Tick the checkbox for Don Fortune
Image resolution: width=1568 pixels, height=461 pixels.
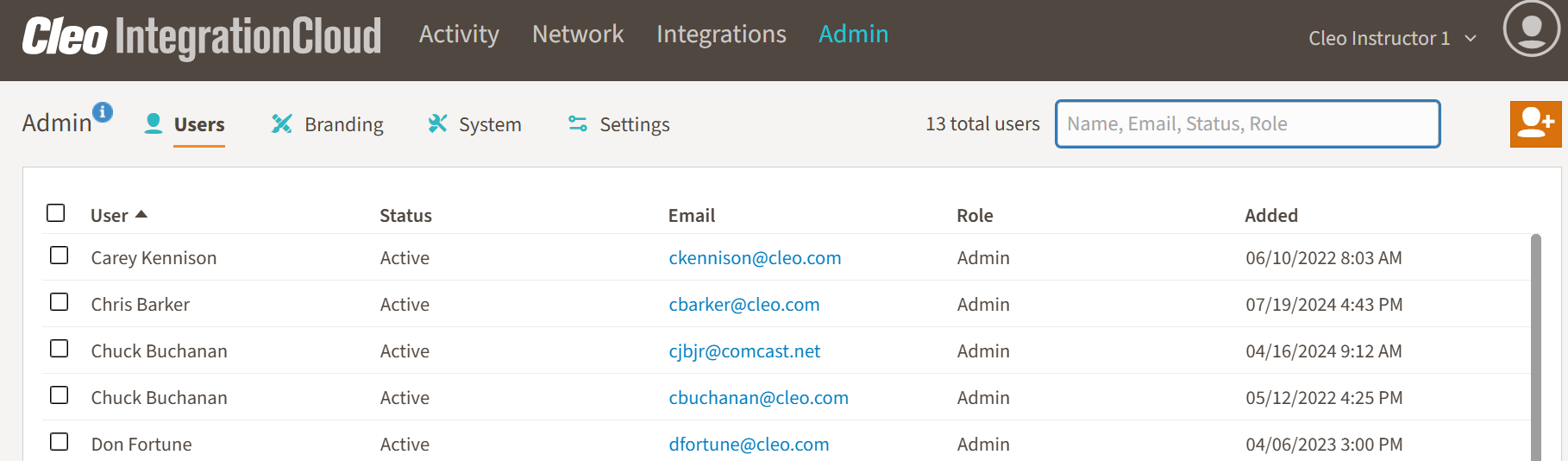[x=60, y=442]
